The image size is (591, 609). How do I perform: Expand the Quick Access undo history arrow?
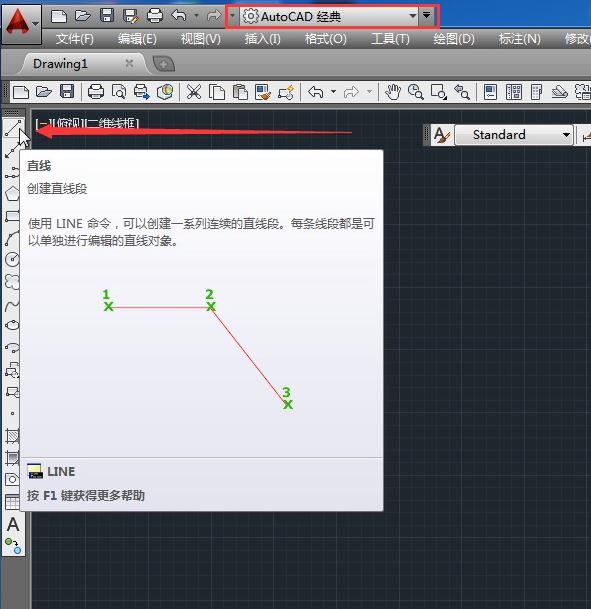[x=196, y=16]
